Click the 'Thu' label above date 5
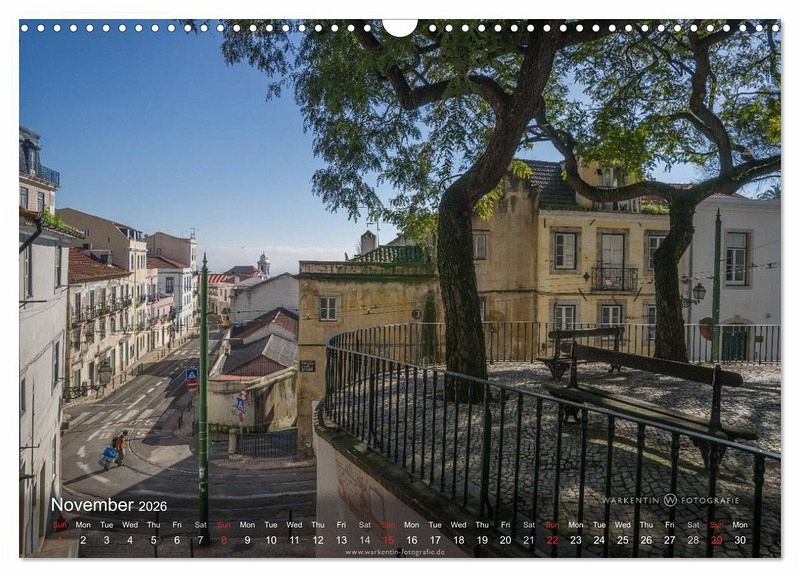The image size is (800, 577). click(x=154, y=524)
